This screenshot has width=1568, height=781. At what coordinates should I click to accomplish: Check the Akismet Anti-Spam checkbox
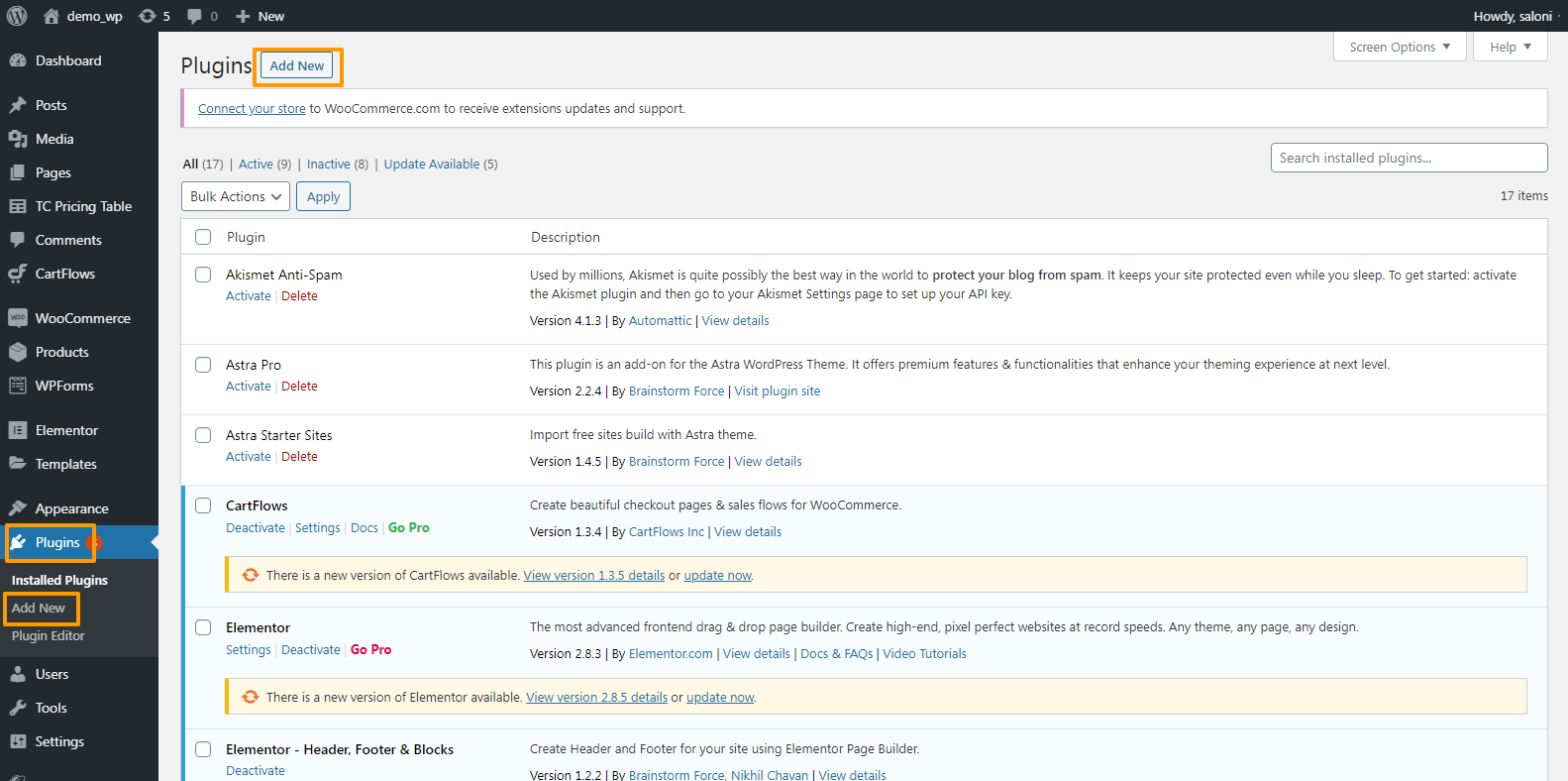[203, 275]
